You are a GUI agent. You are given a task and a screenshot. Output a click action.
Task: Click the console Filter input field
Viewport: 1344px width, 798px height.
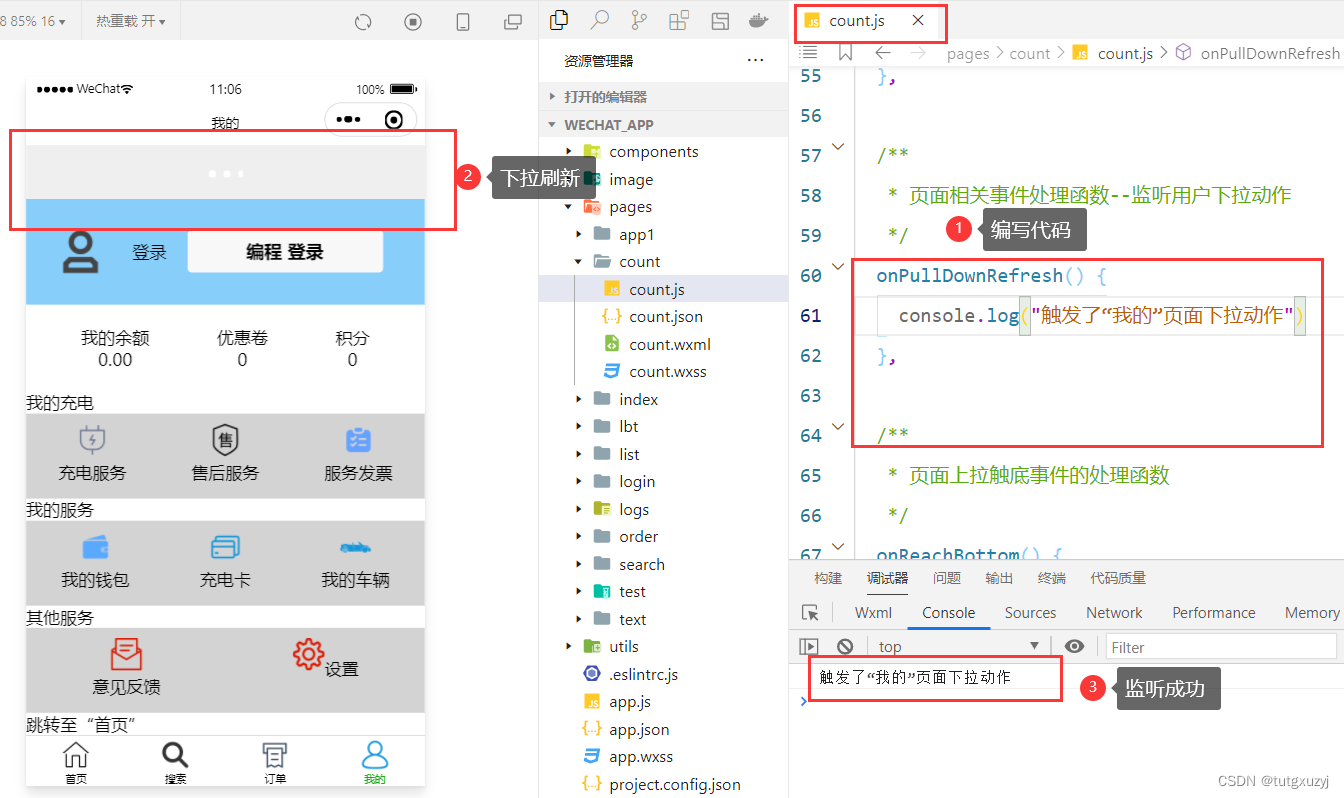point(1220,647)
